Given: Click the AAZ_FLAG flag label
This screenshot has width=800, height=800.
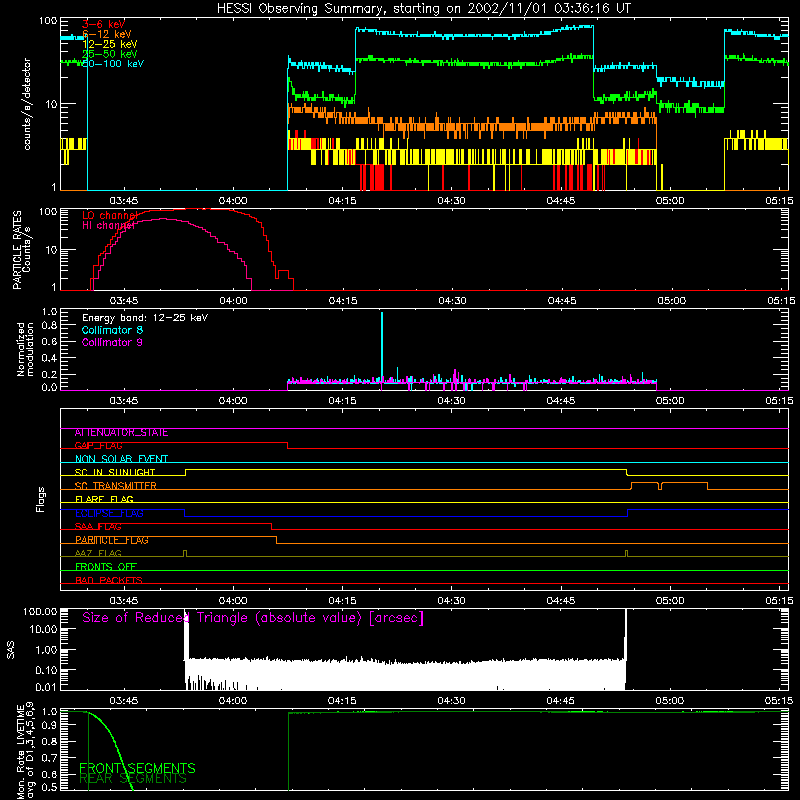Looking at the screenshot, I should (x=98, y=554).
